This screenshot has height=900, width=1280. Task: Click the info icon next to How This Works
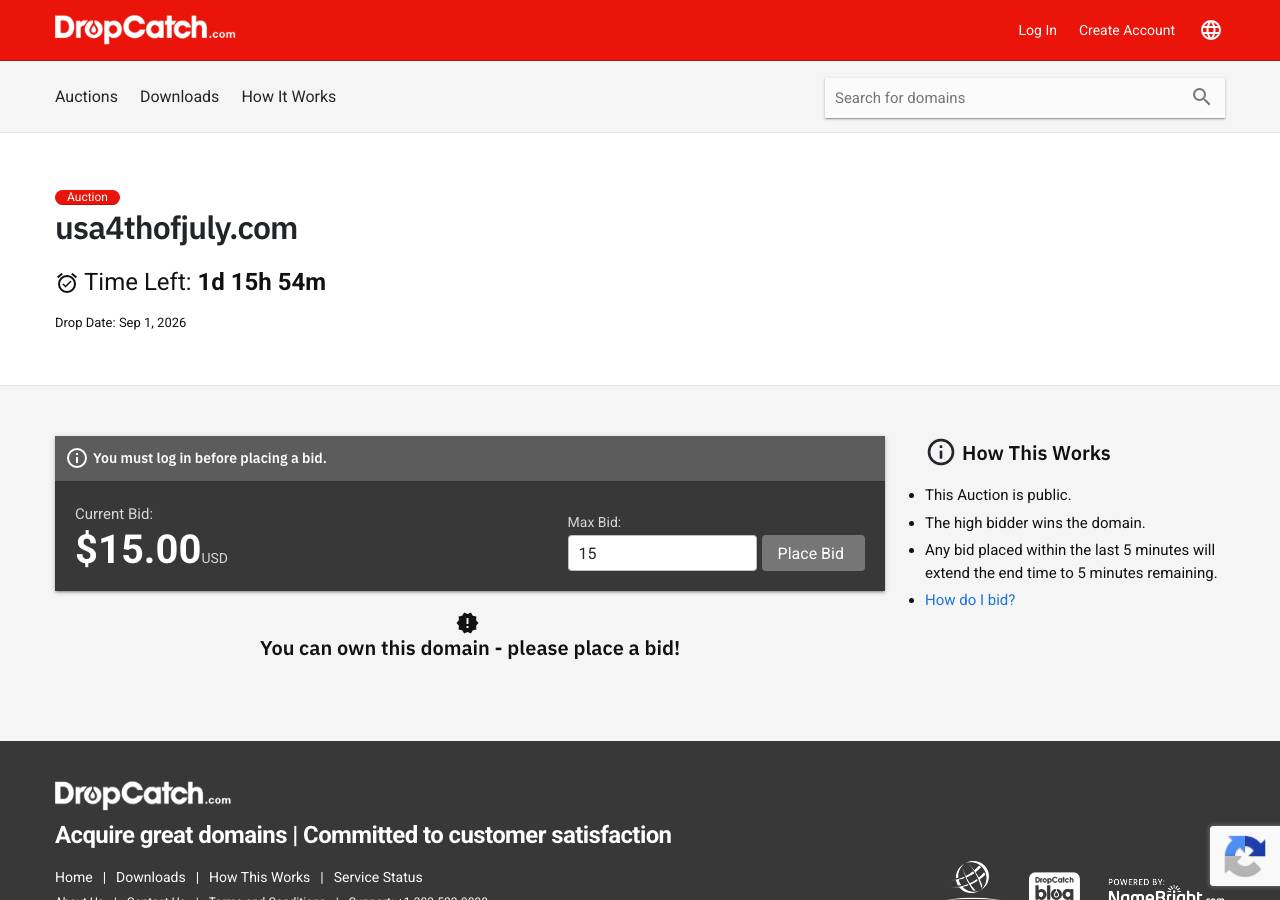tap(941, 452)
